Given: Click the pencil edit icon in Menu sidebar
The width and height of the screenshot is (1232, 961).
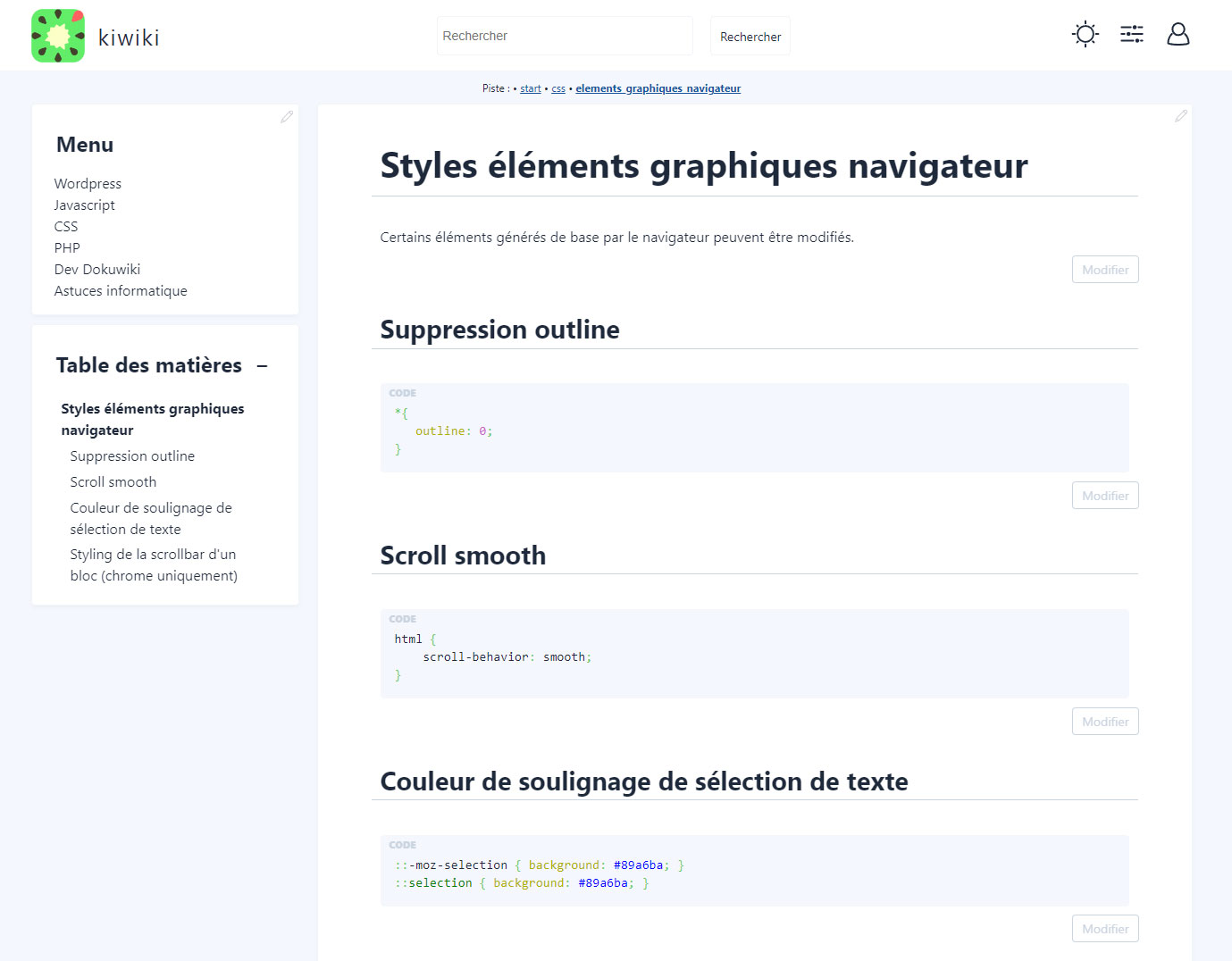Looking at the screenshot, I should point(287,117).
